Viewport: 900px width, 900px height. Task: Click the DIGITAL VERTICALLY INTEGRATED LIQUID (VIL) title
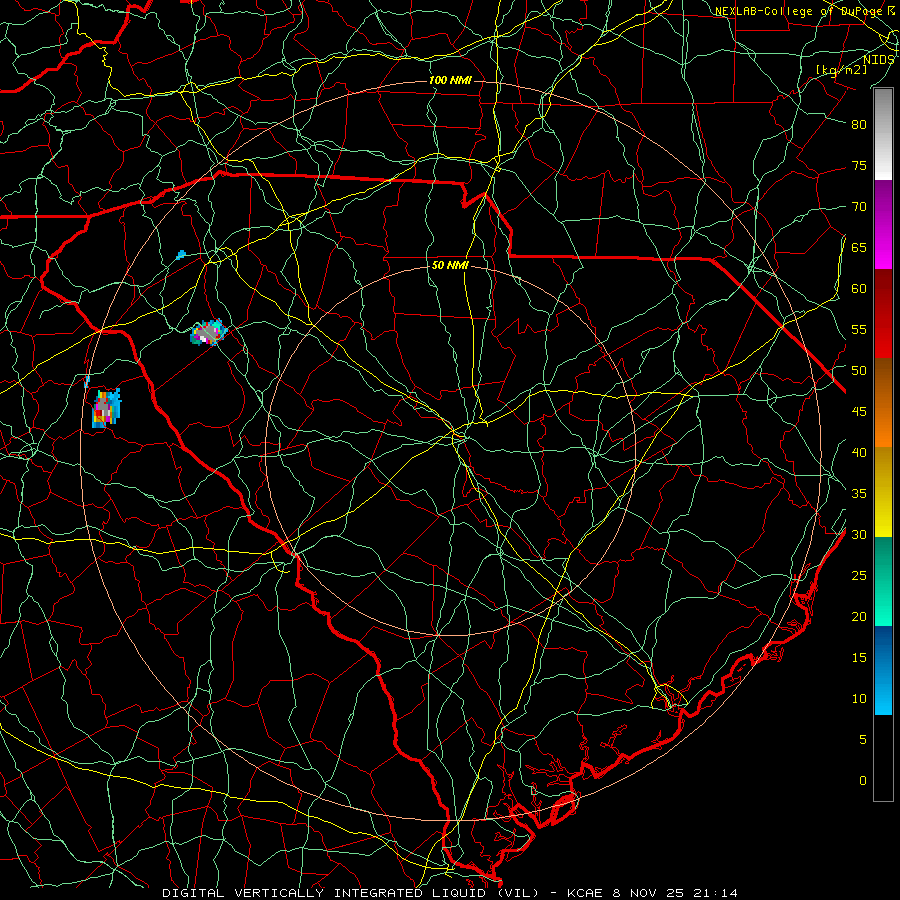pyautogui.click(x=351, y=893)
